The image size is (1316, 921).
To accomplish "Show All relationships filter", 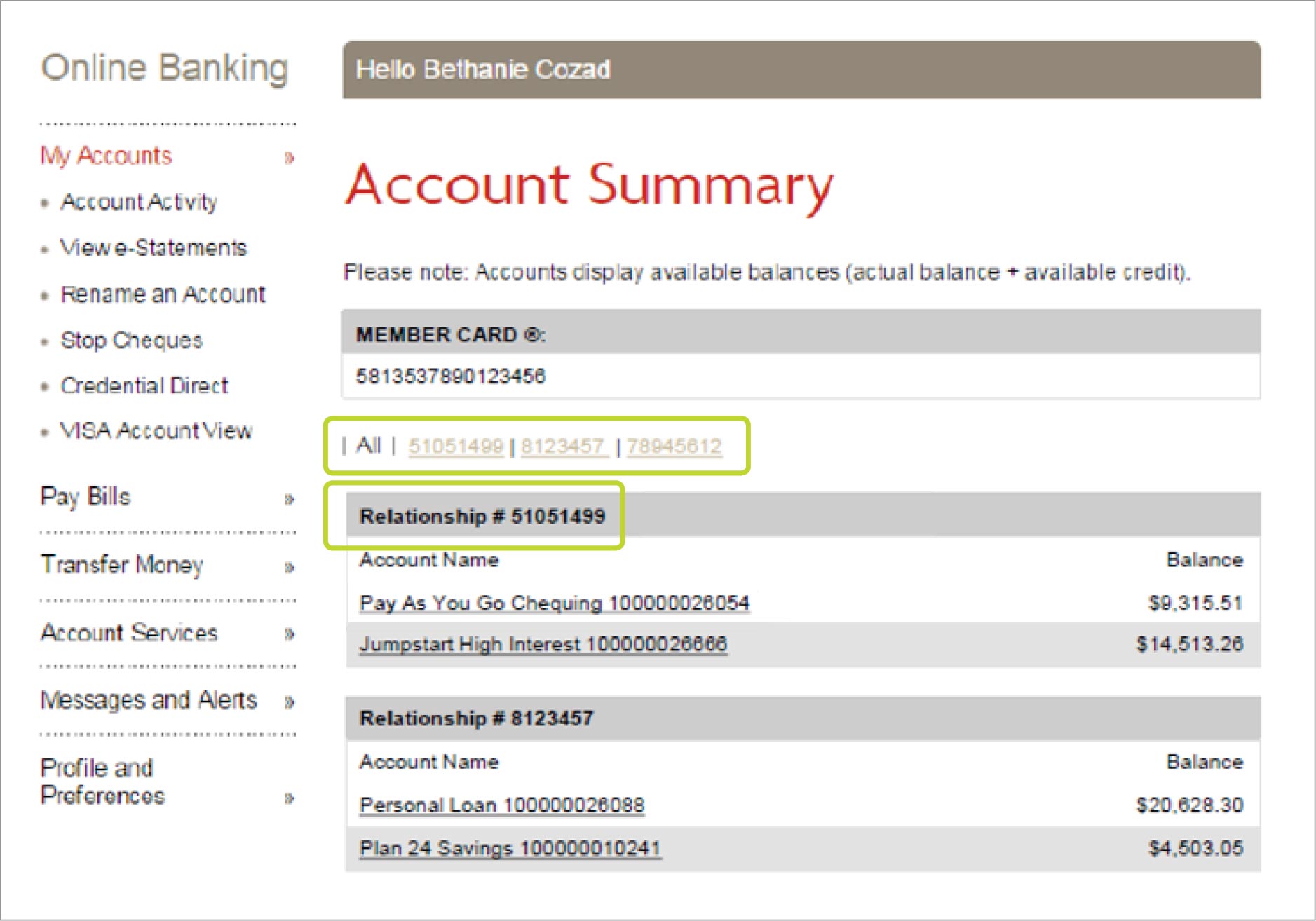I will 368,445.
